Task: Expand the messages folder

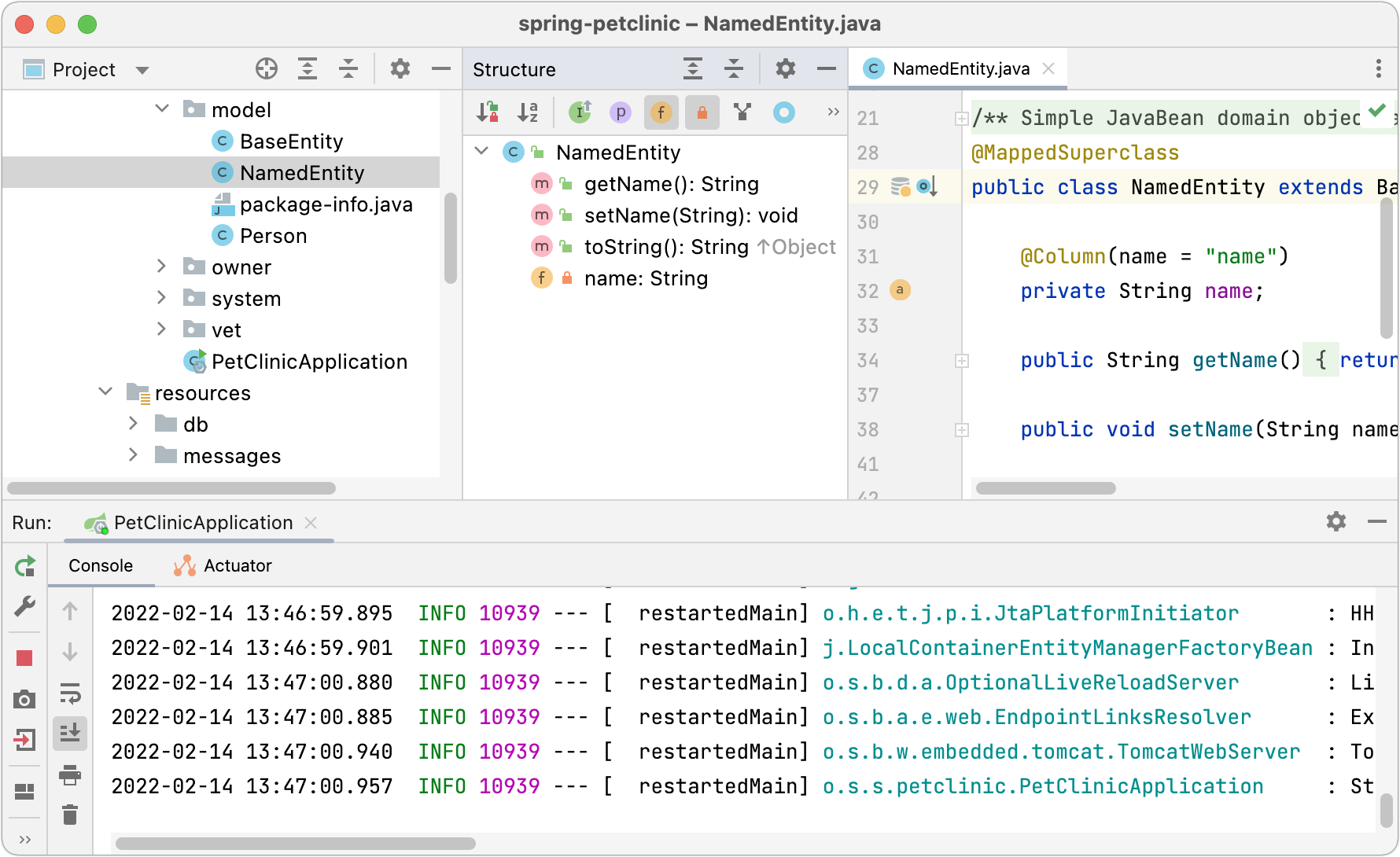Action: coord(134,455)
